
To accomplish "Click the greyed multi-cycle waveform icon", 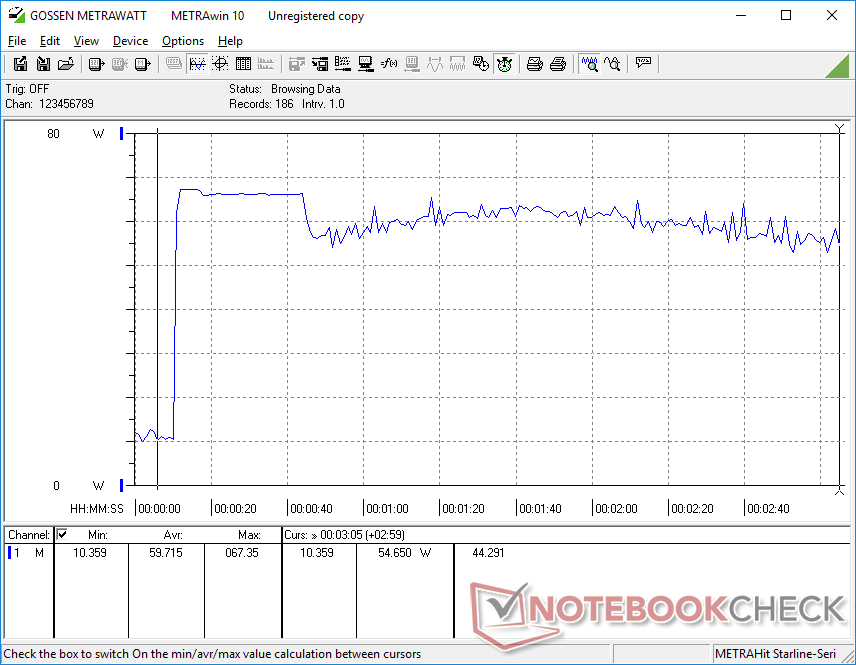I will (457, 64).
